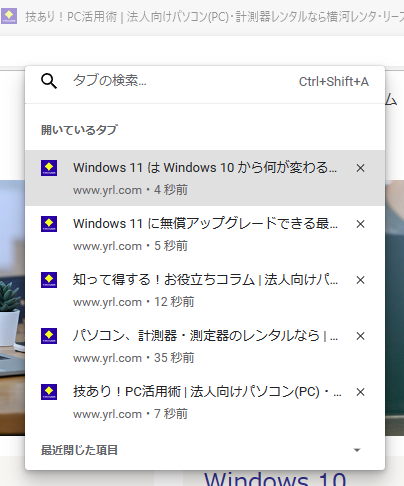Screen dimensions: 404x486
Task: Click 'www.yrl.com・12 秒前' text
Action: (x=134, y=302)
